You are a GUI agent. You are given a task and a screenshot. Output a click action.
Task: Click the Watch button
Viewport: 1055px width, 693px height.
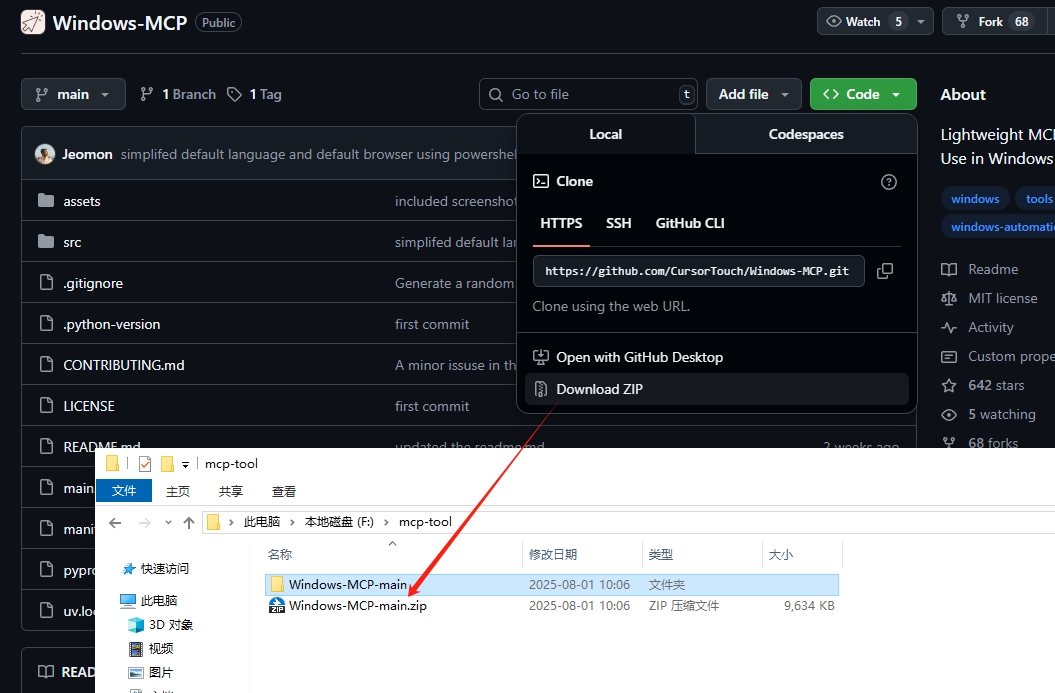pos(863,22)
